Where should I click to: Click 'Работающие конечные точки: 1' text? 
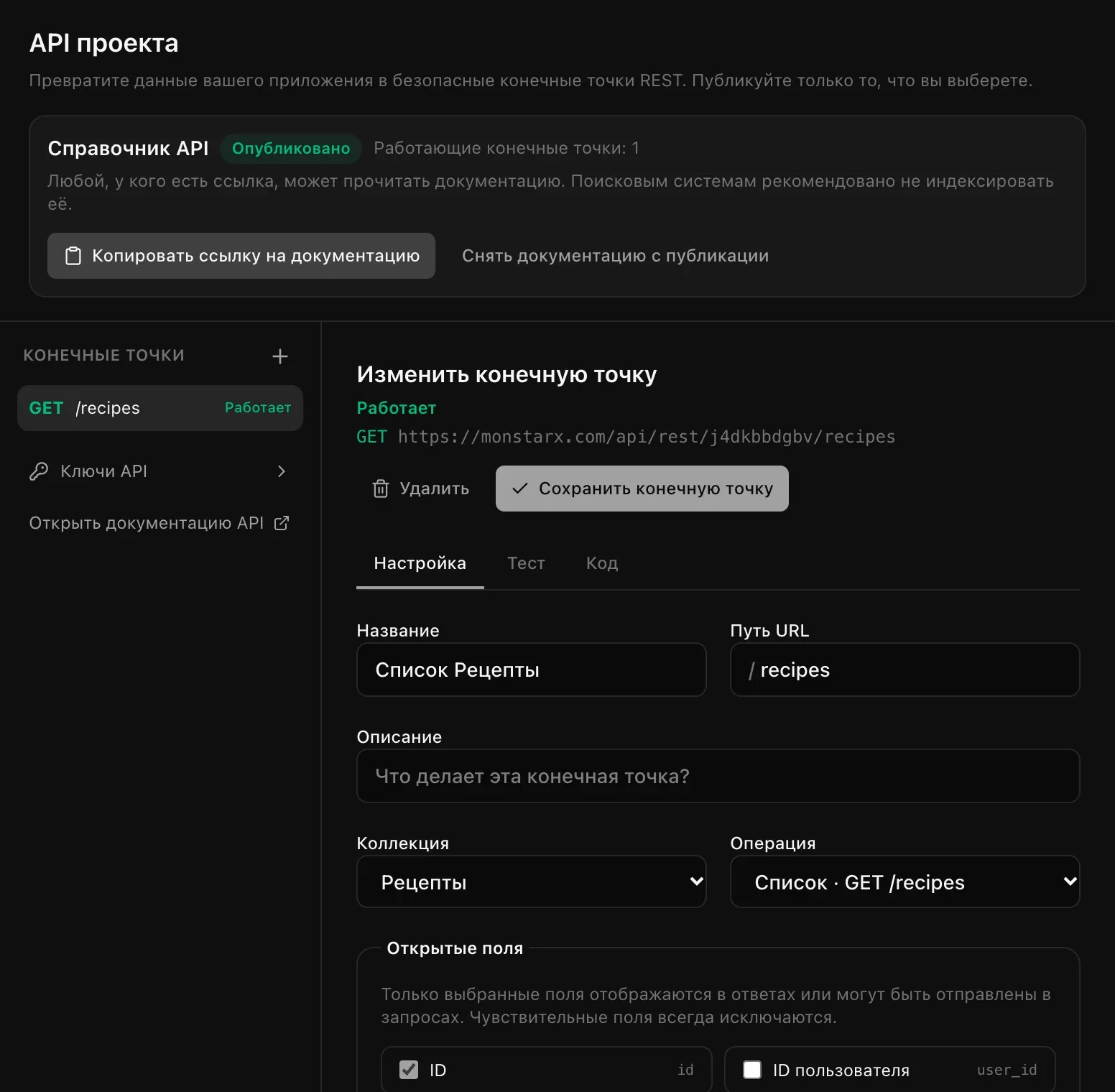tap(506, 149)
